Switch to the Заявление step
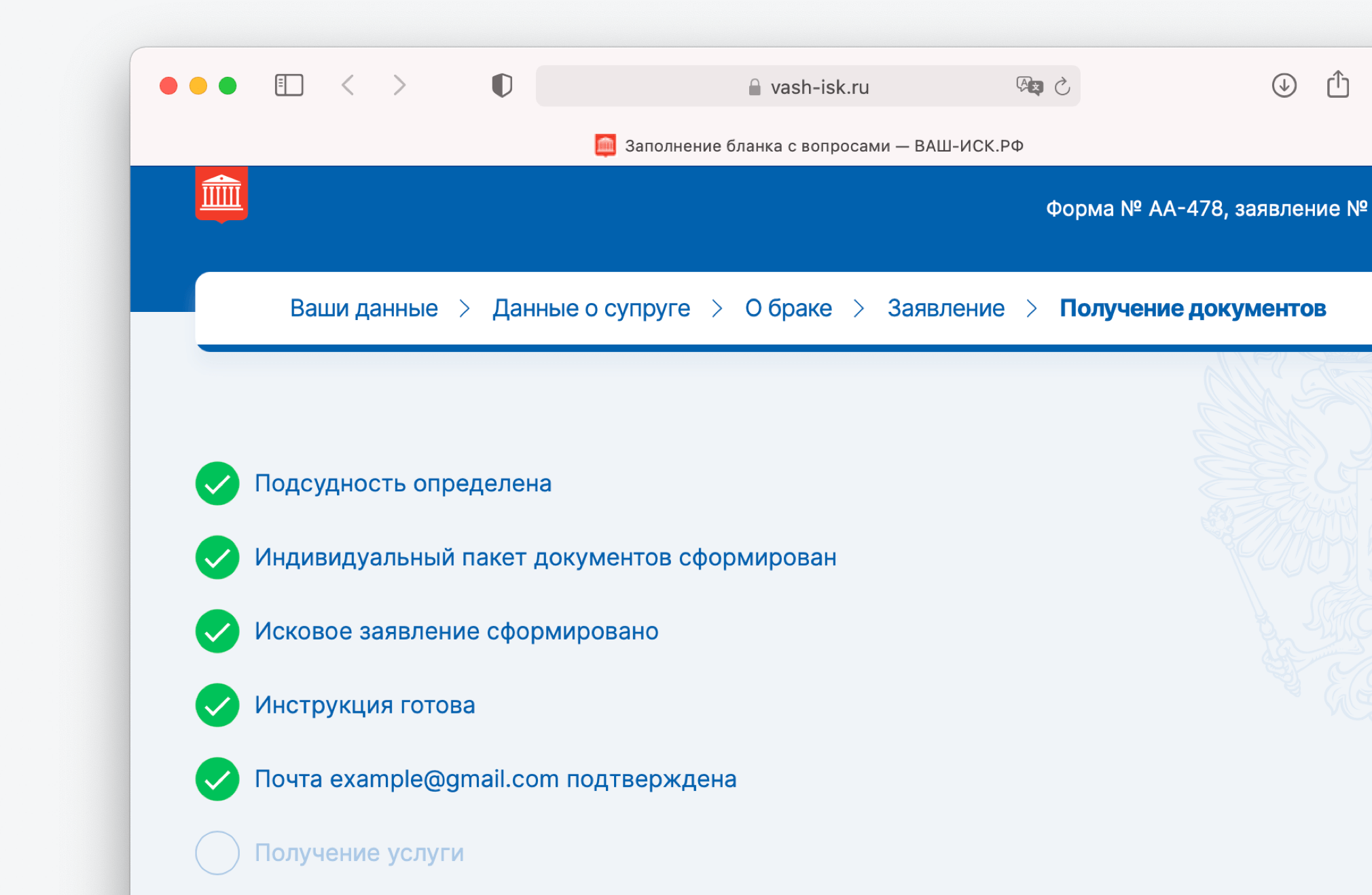1372x895 pixels. [x=945, y=309]
